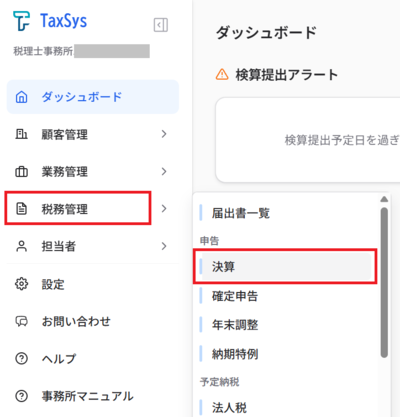The image size is (400, 417).
Task: Select 決算 in the submenu
Action: 285,267
